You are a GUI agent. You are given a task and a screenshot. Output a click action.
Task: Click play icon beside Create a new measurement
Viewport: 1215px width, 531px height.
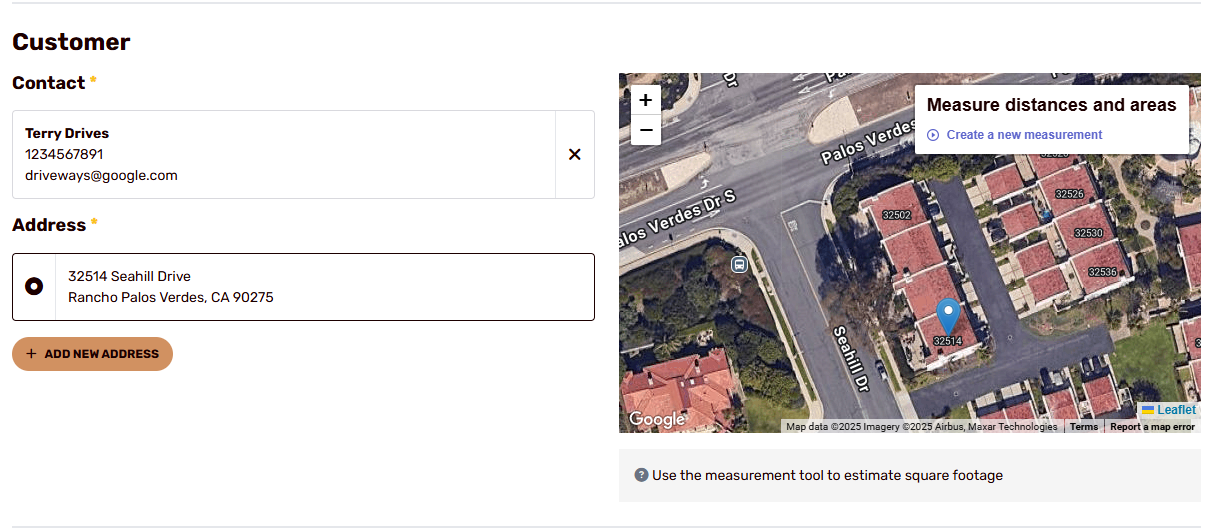click(933, 135)
